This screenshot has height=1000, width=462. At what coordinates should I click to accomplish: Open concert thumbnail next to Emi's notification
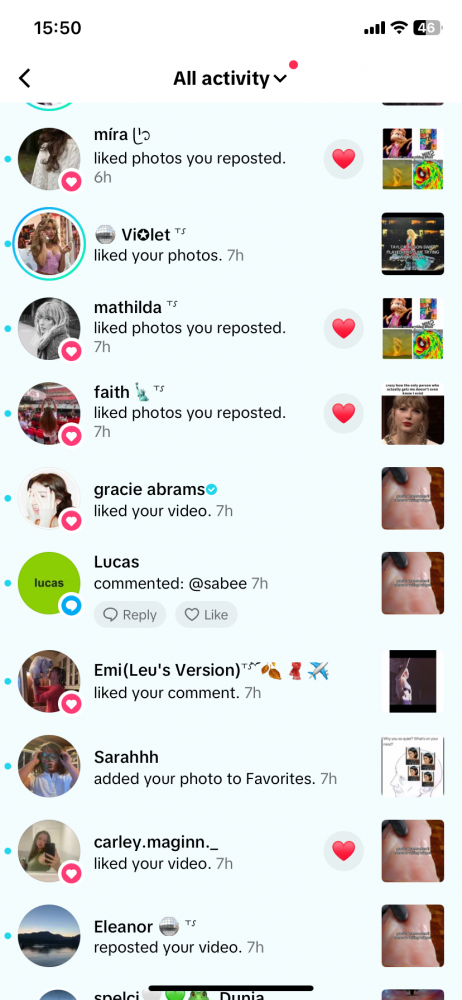[413, 680]
